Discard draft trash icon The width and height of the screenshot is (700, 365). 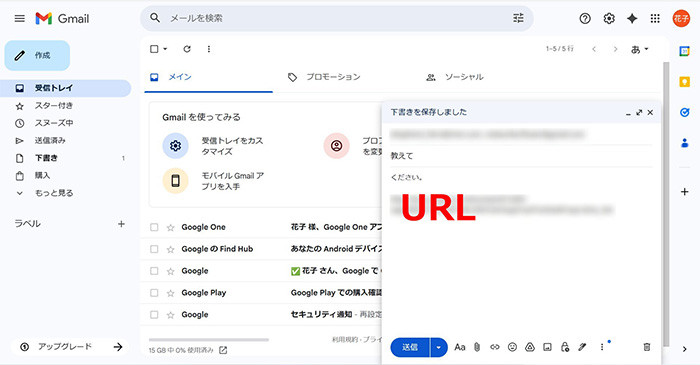(x=646, y=347)
